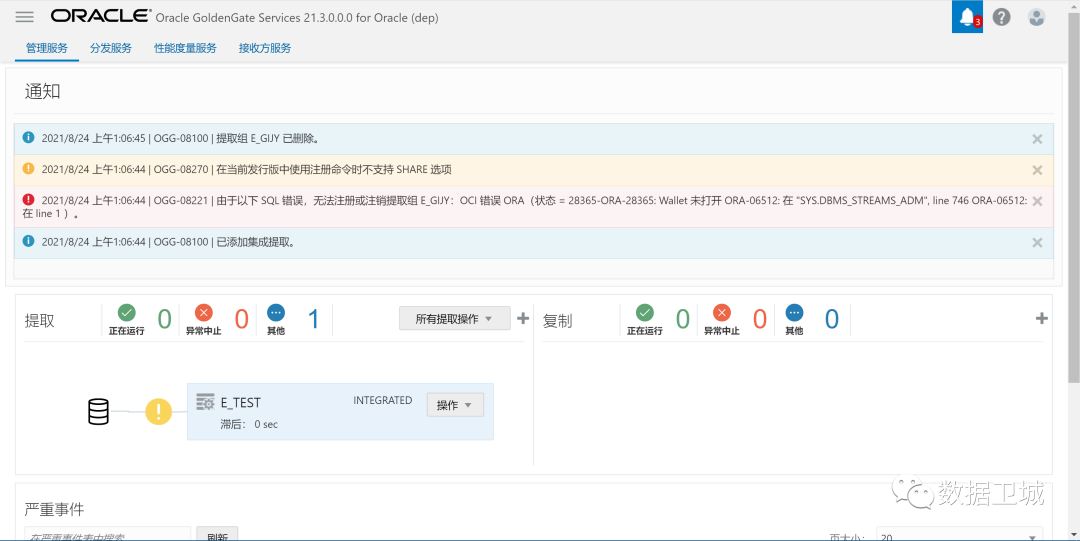Screen dimensions: 1080x541
Task: Click the extract 其他 blue dots icon
Action: coord(276,314)
